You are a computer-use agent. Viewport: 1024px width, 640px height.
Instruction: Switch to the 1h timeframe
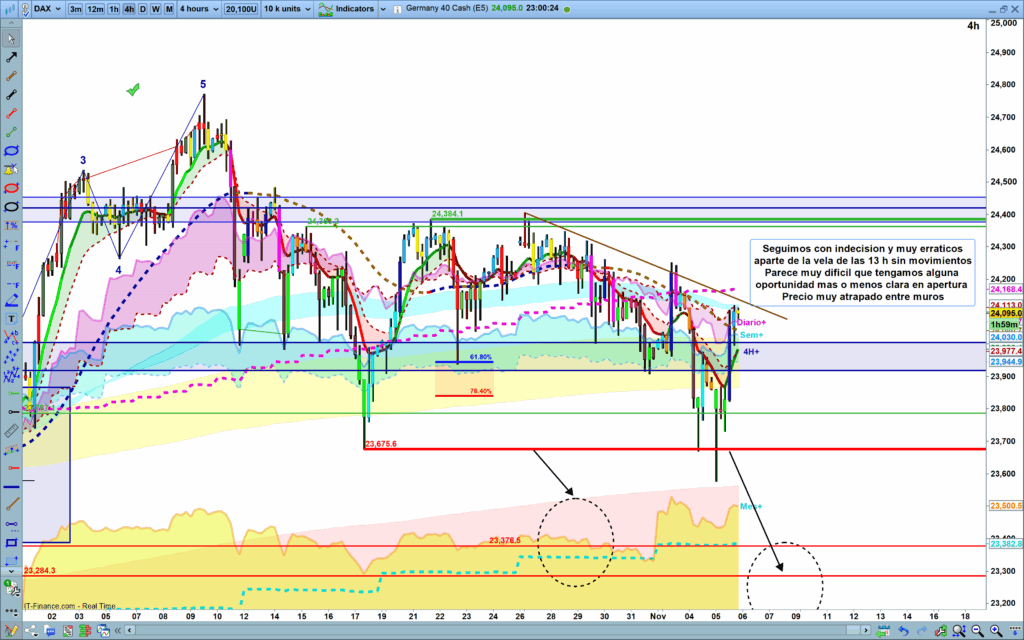click(x=115, y=8)
